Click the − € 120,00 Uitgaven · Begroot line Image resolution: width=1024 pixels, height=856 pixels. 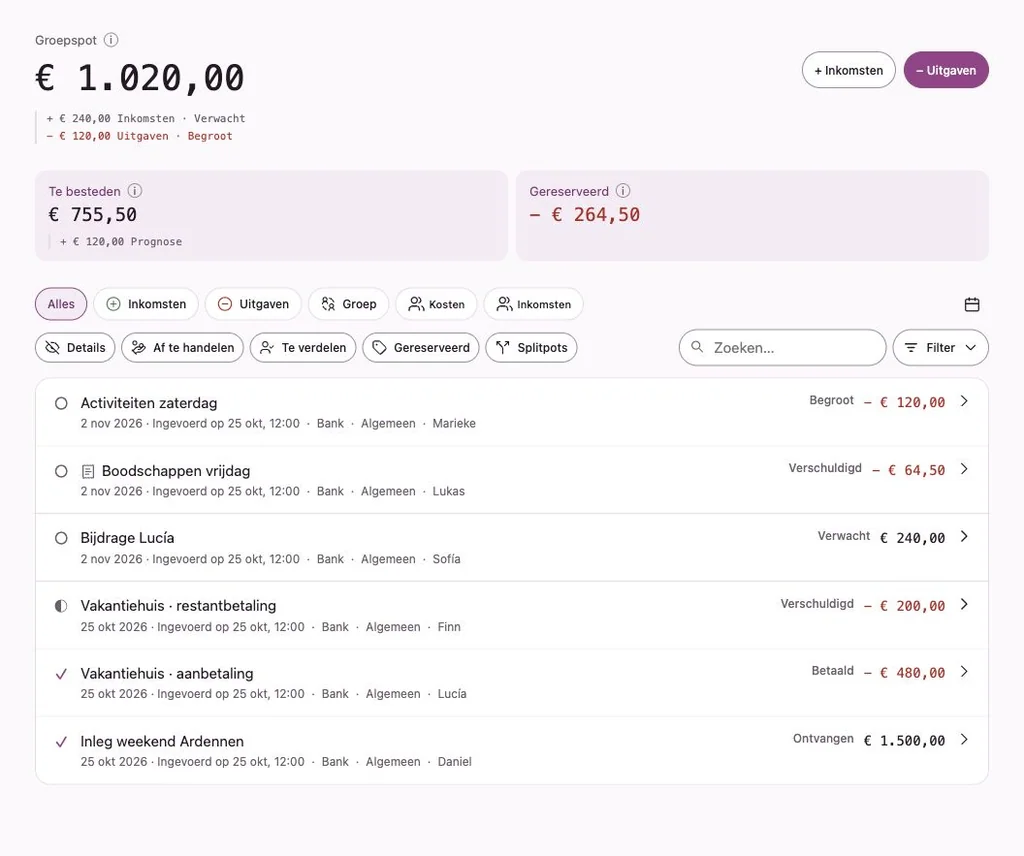point(139,136)
